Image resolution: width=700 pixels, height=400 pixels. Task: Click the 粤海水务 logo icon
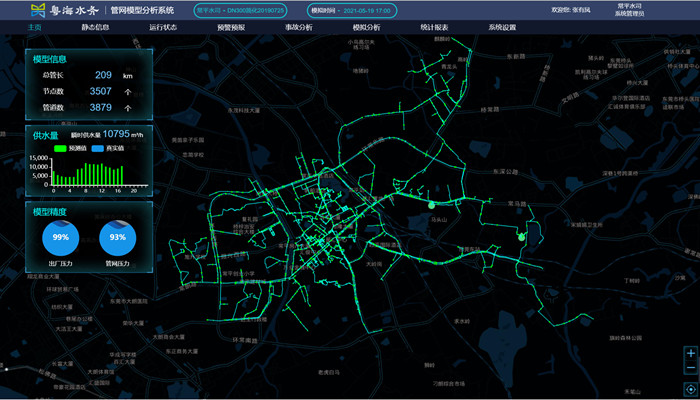pos(39,10)
